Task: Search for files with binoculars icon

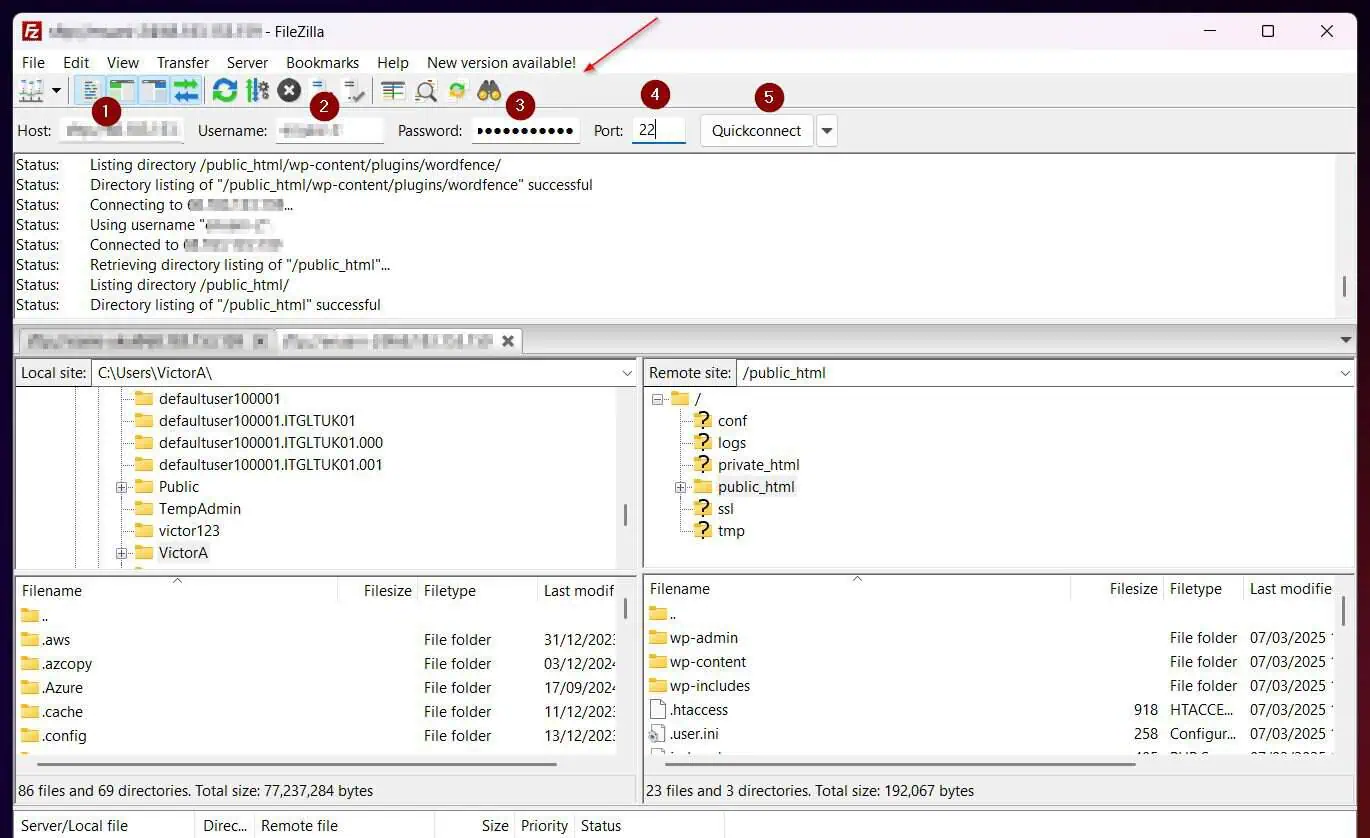Action: [x=489, y=91]
